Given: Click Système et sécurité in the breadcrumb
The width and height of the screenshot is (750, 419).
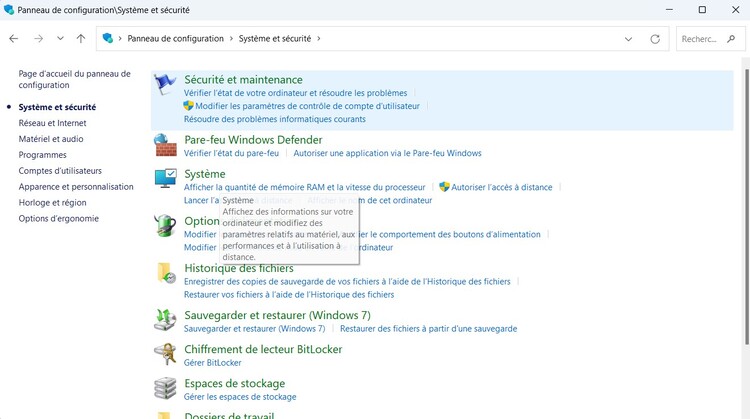Looking at the screenshot, I should click(275, 39).
